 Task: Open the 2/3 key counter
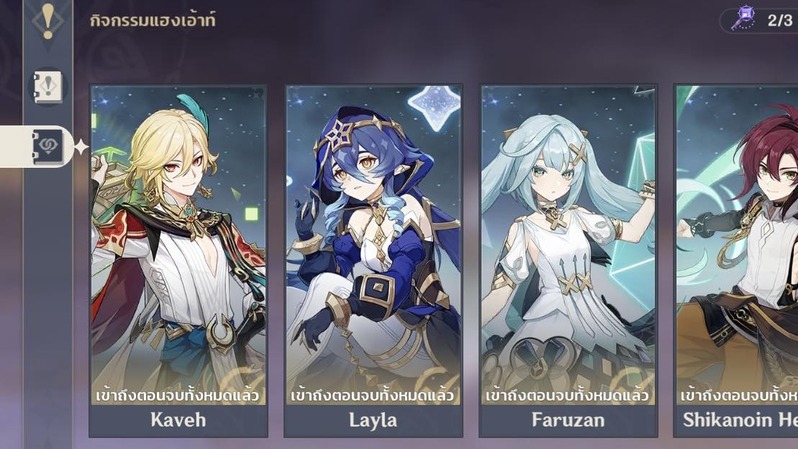759,20
